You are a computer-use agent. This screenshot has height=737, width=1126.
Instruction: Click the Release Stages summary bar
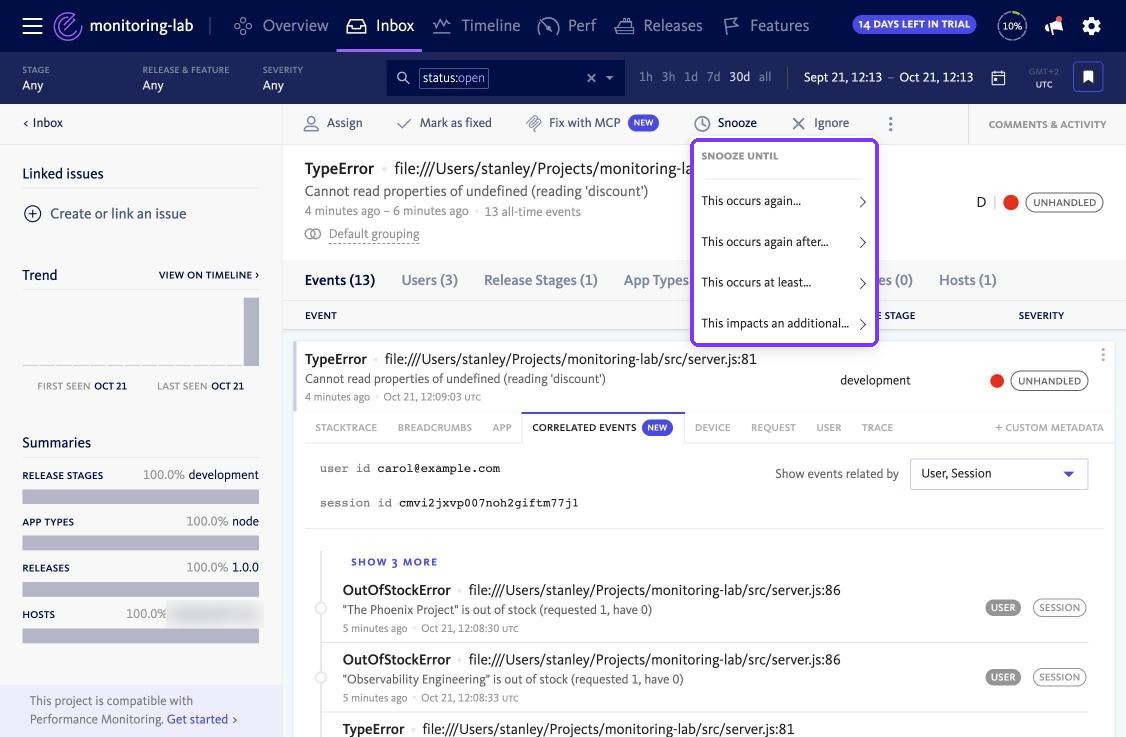[x=141, y=497]
